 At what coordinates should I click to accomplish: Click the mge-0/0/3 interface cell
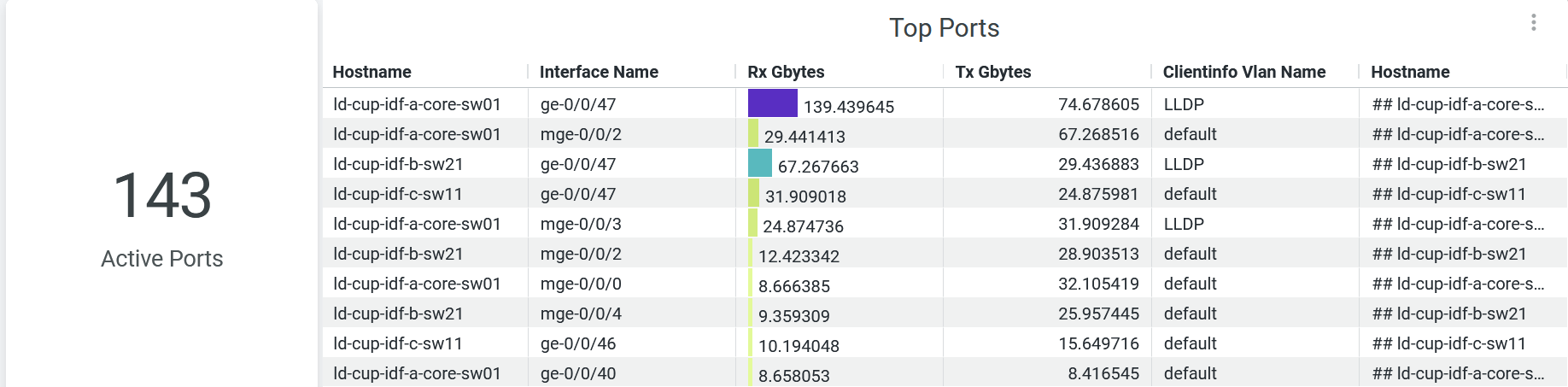581,224
